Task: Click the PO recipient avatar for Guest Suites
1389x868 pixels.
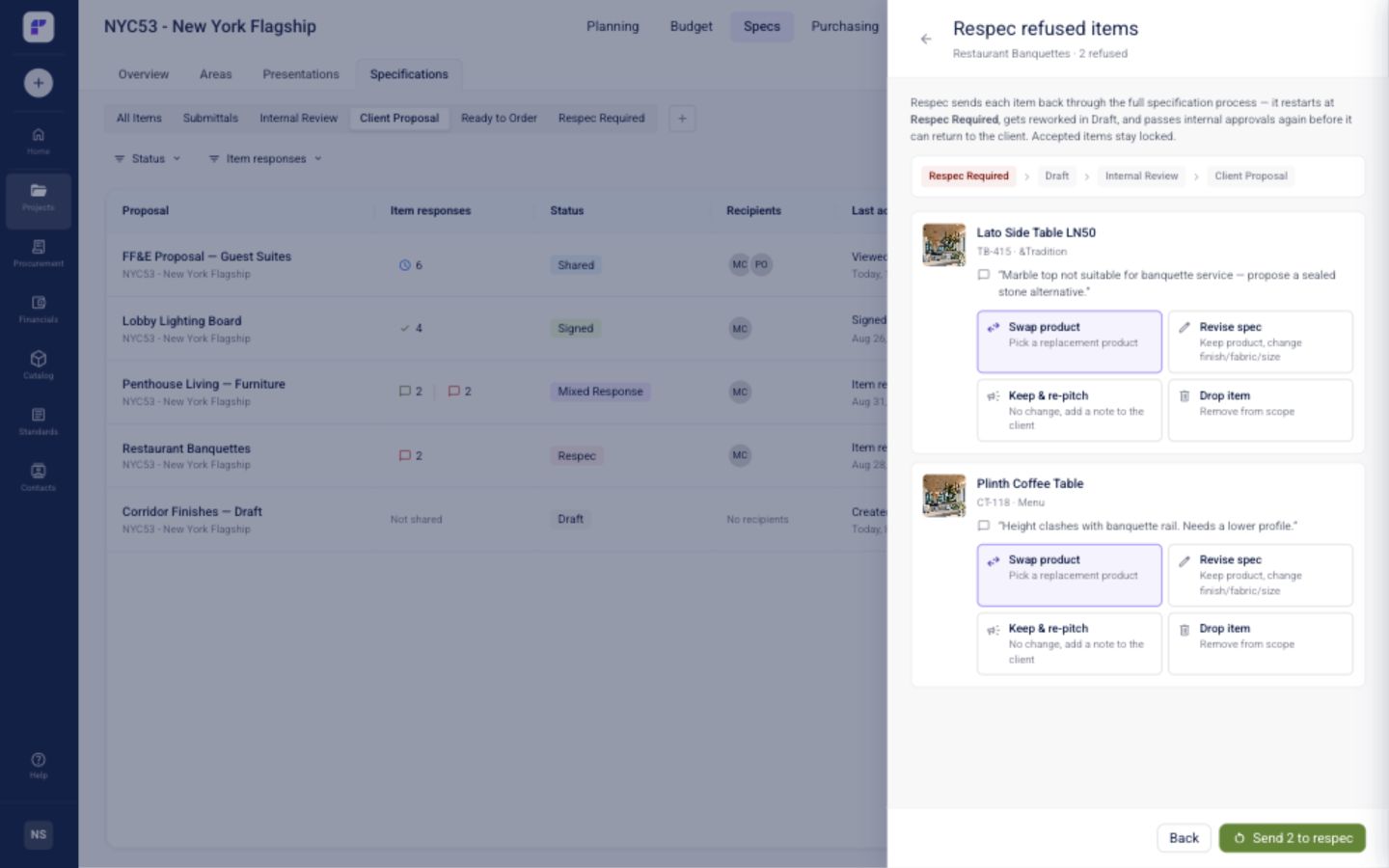Action: point(762,264)
